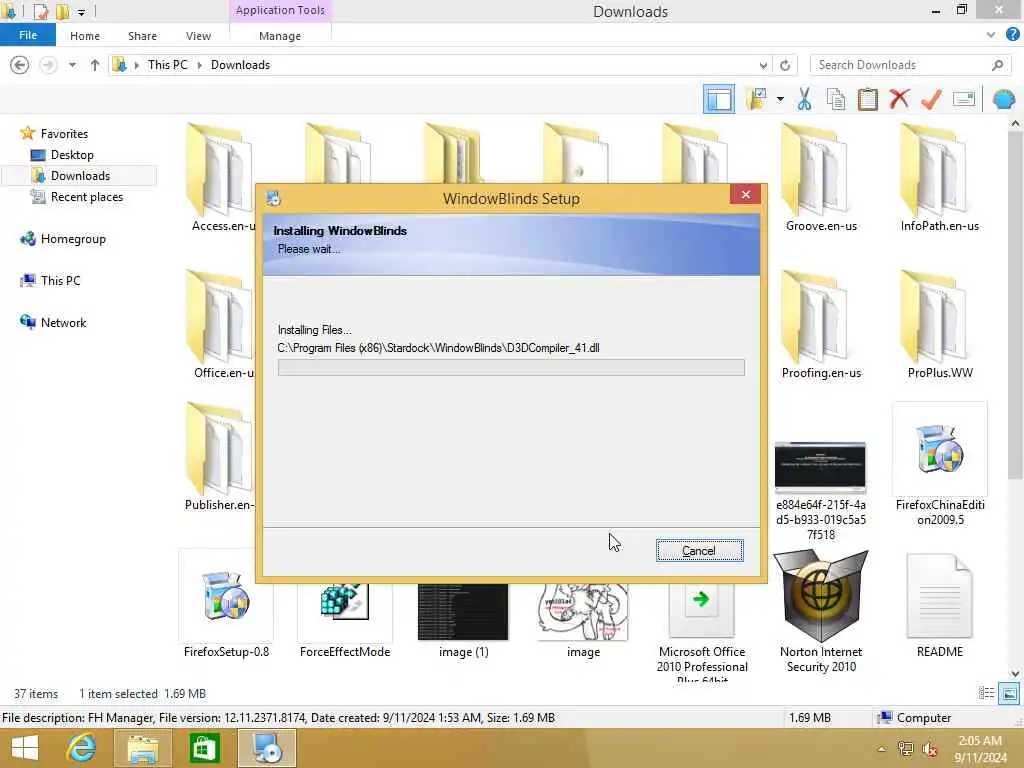Select the Office.en-us folder

tap(221, 325)
